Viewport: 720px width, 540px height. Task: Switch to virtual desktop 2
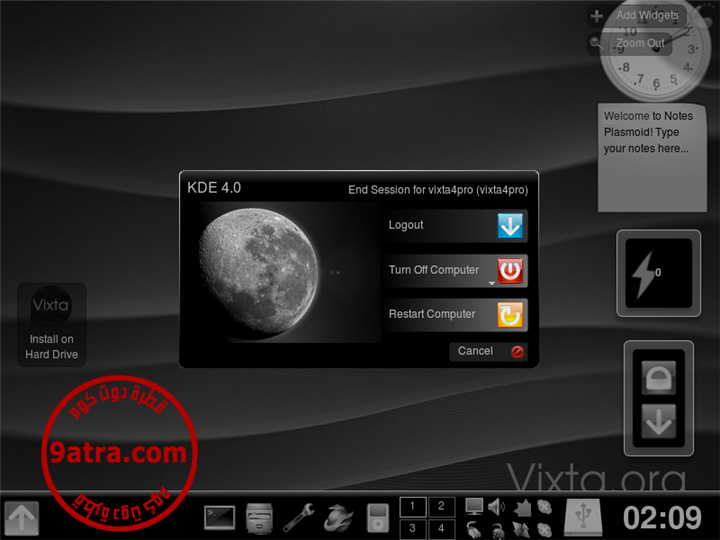click(x=441, y=506)
